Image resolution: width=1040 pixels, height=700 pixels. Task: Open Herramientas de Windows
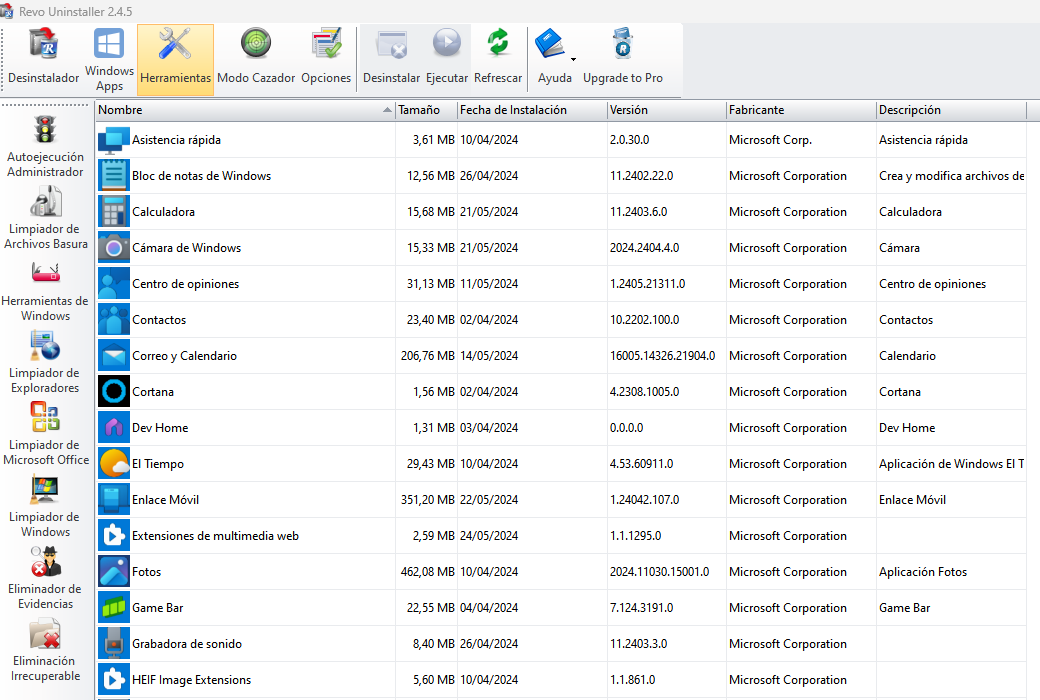[45, 290]
